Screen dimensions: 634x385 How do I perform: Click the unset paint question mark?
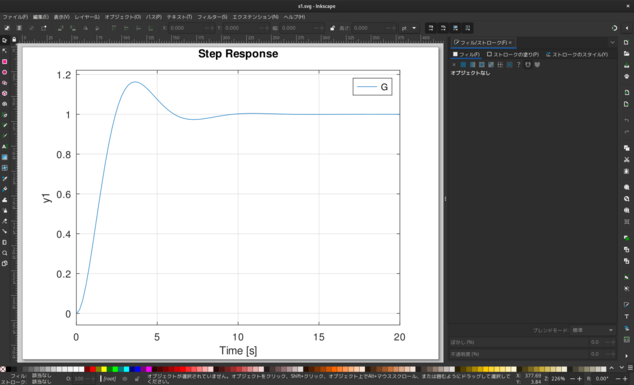(x=518, y=65)
